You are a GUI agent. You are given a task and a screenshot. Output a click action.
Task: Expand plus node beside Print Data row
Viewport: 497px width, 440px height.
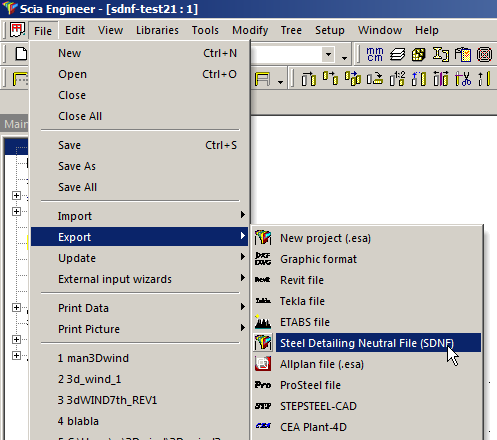pos(16,307)
